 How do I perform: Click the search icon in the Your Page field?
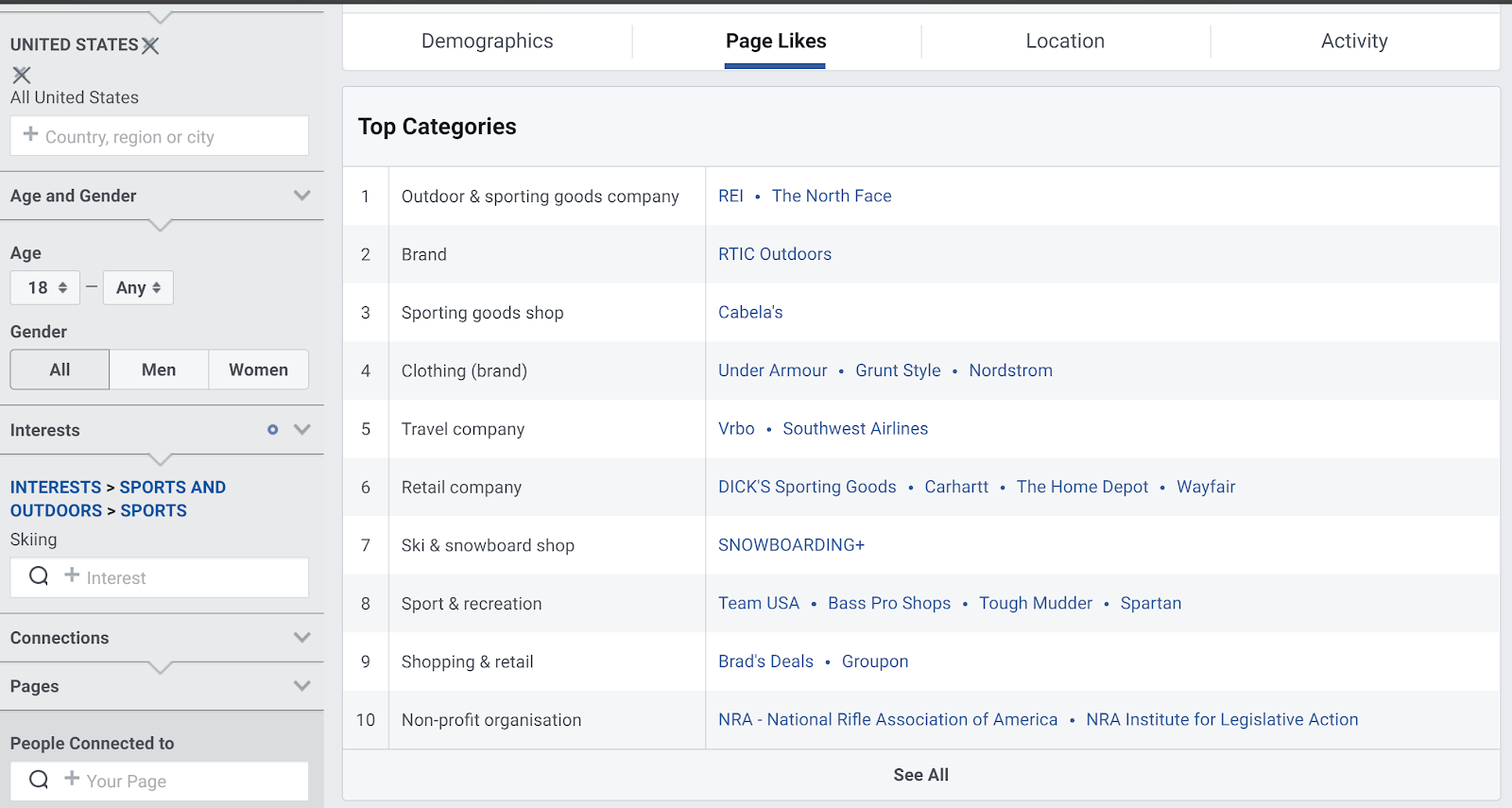coord(39,780)
